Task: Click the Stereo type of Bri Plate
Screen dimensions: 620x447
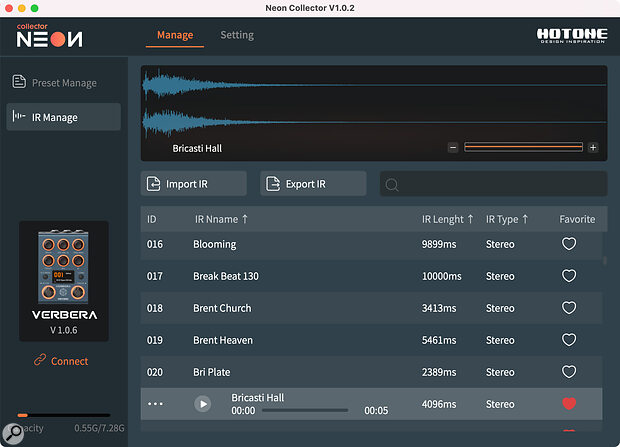Action: [500, 372]
